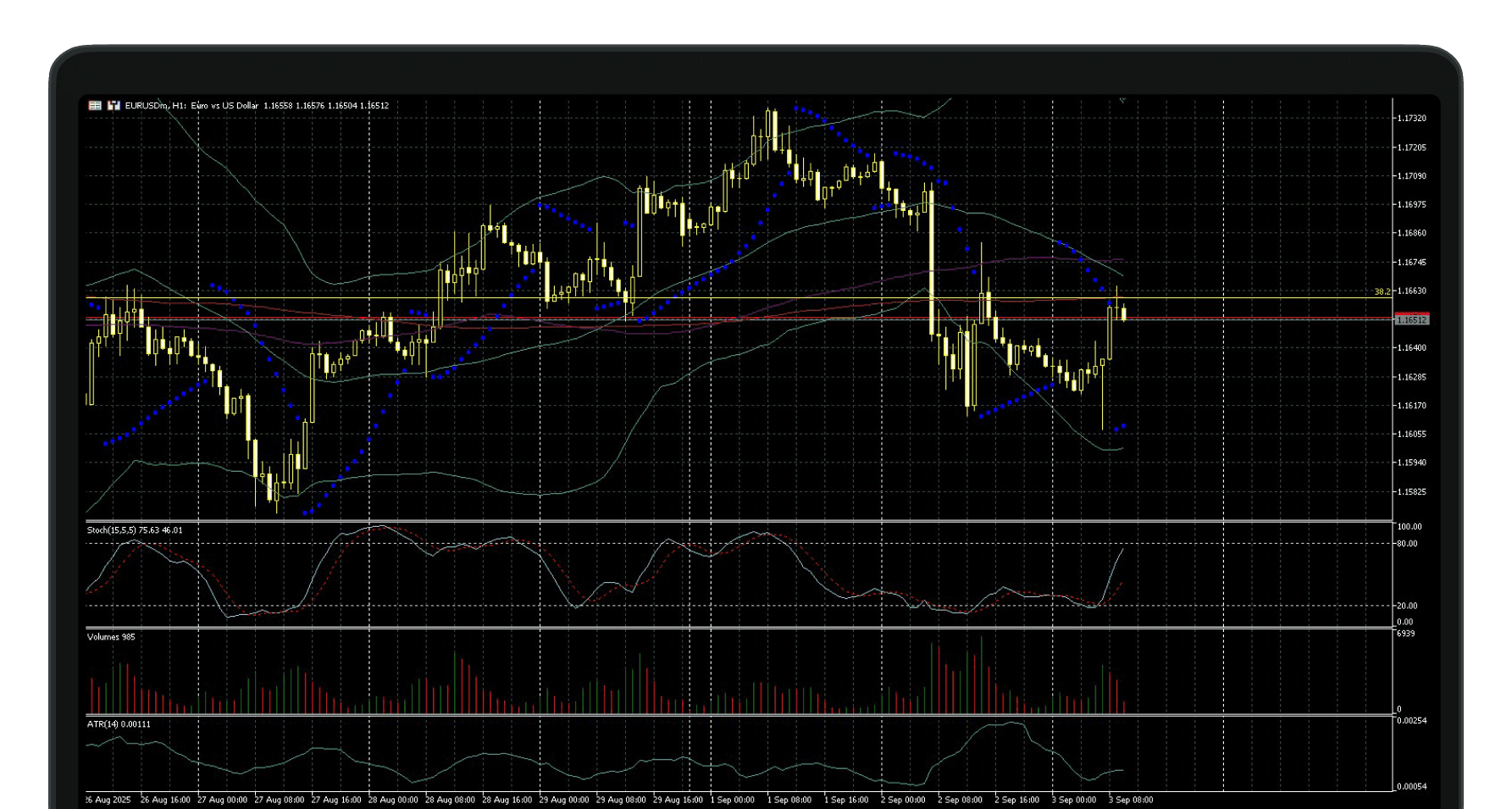Click the 38.2 Fibonacci level label
The width and height of the screenshot is (1512, 809).
point(1382,291)
